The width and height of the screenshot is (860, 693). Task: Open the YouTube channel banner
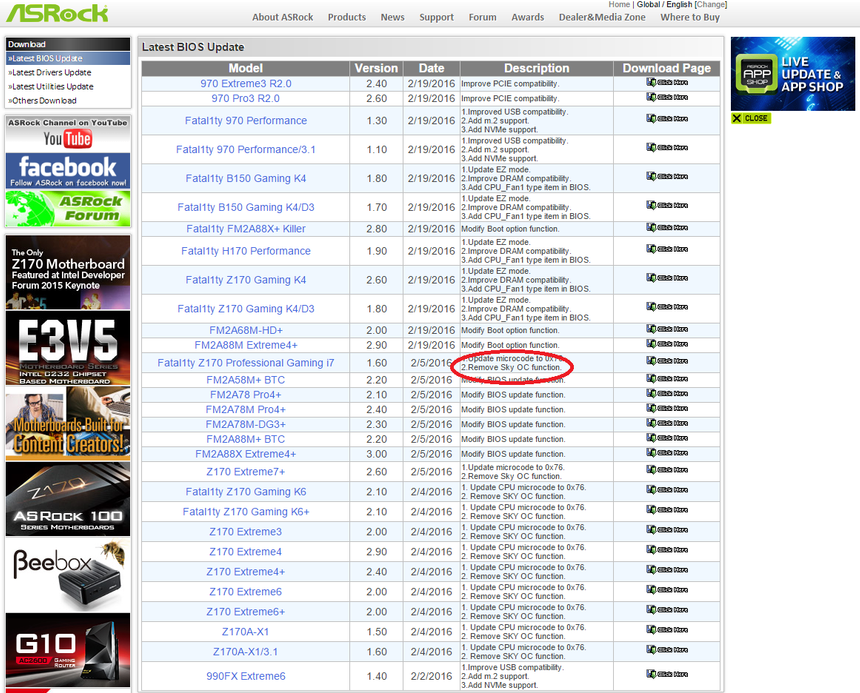pyautogui.click(x=68, y=138)
